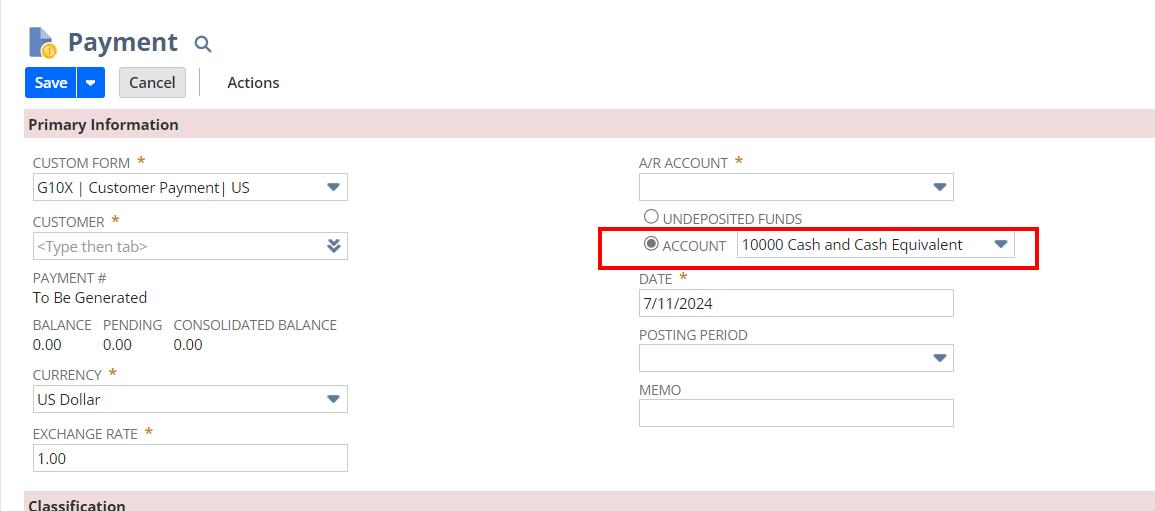Viewport: 1155px width, 511px height.
Task: Click the Exchange Rate input field
Action: 190,458
